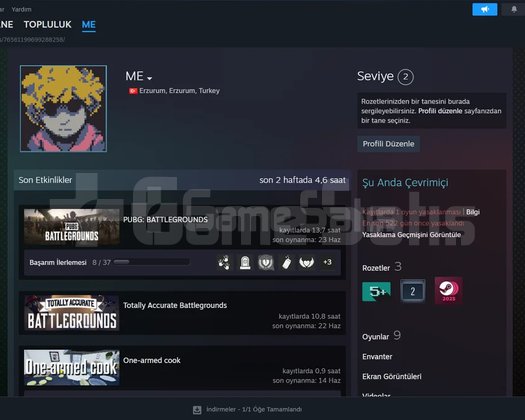The image size is (525, 420).
Task: Expand the ME username dropdown arrow
Action: tap(150, 78)
